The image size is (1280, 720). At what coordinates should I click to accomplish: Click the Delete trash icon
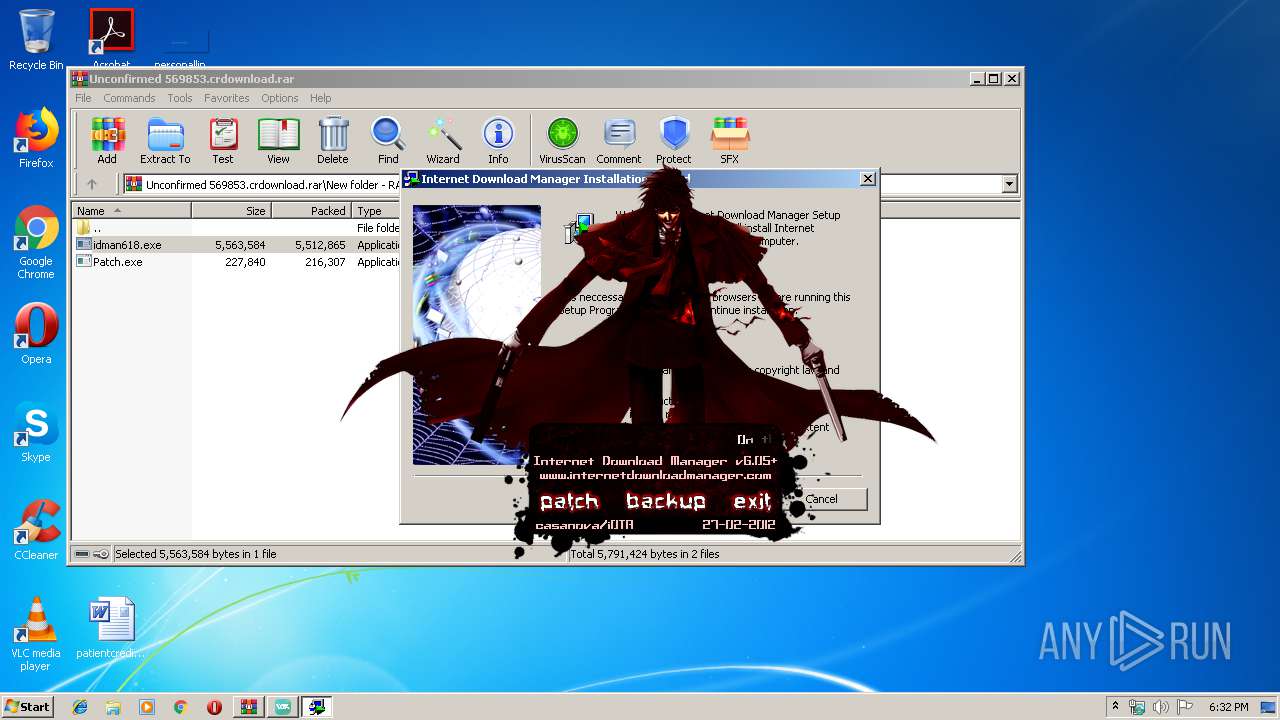pyautogui.click(x=333, y=141)
